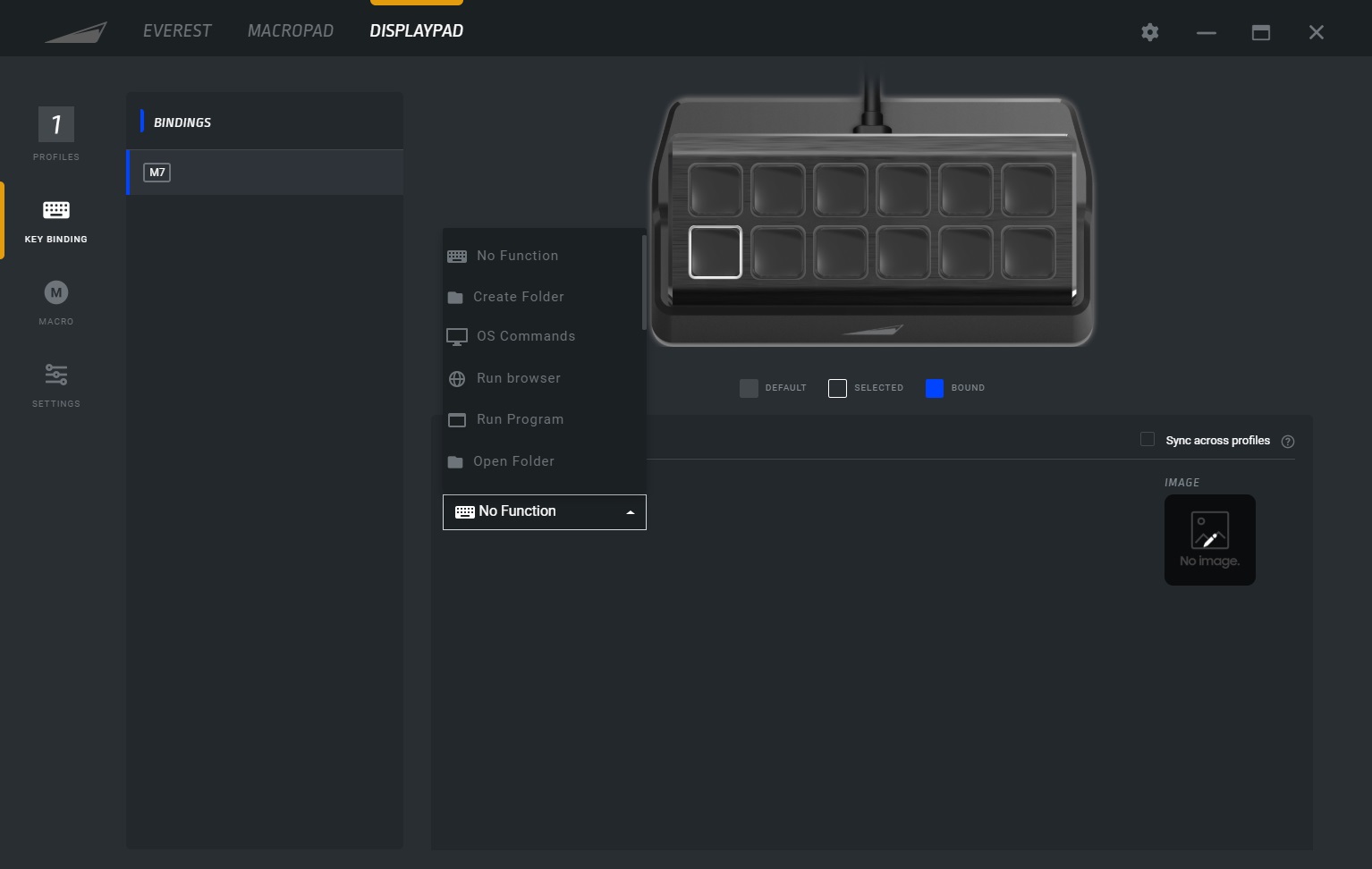This screenshot has width=1372, height=869.
Task: Click the selected first key in bottom row
Action: coord(716,252)
